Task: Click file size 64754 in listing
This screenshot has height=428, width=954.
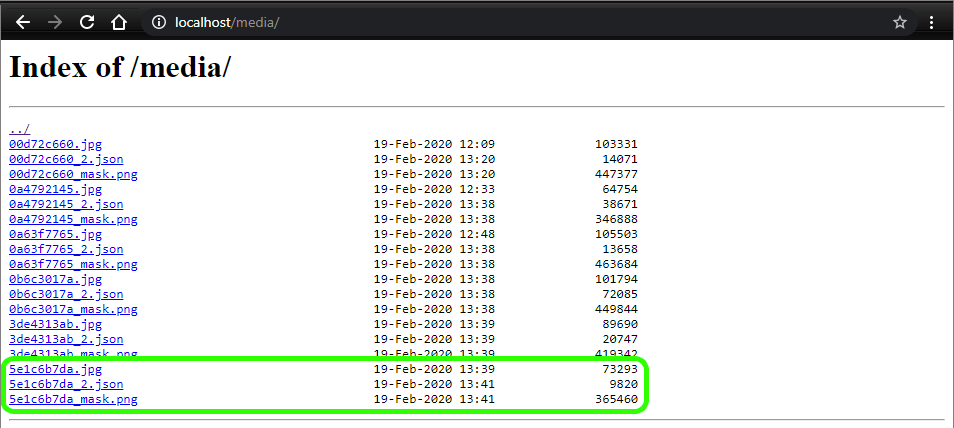Action: 620,189
